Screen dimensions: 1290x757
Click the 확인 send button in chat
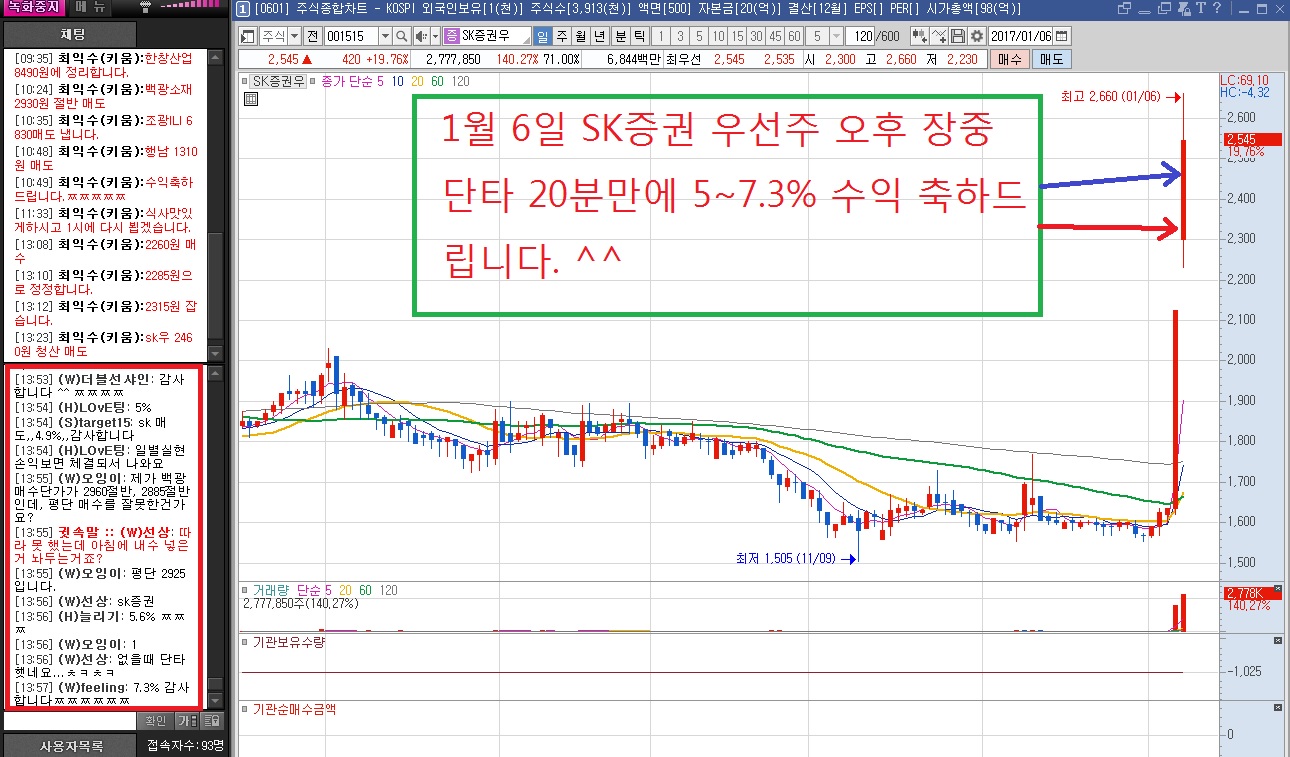point(156,720)
